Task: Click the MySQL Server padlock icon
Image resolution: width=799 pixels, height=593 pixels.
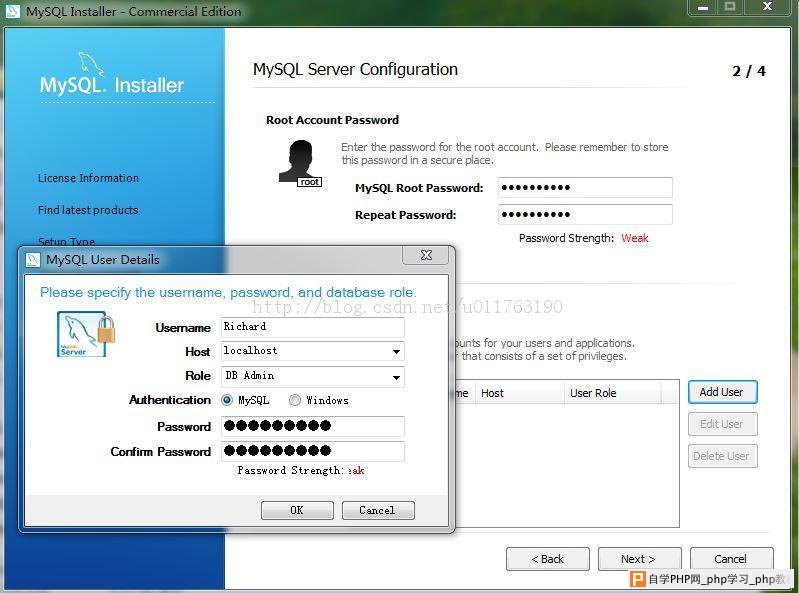Action: point(86,334)
